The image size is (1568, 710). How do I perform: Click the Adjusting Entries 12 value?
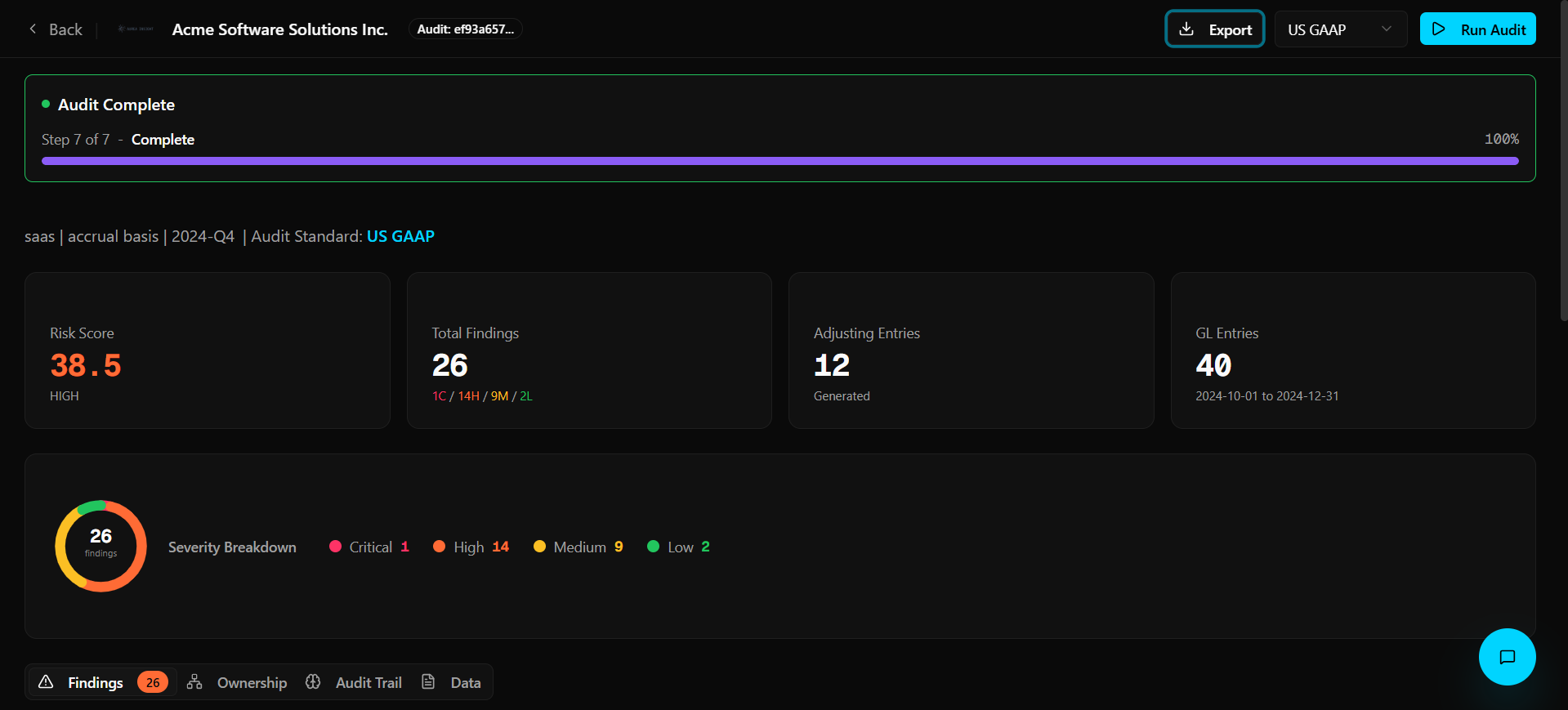pyautogui.click(x=832, y=365)
